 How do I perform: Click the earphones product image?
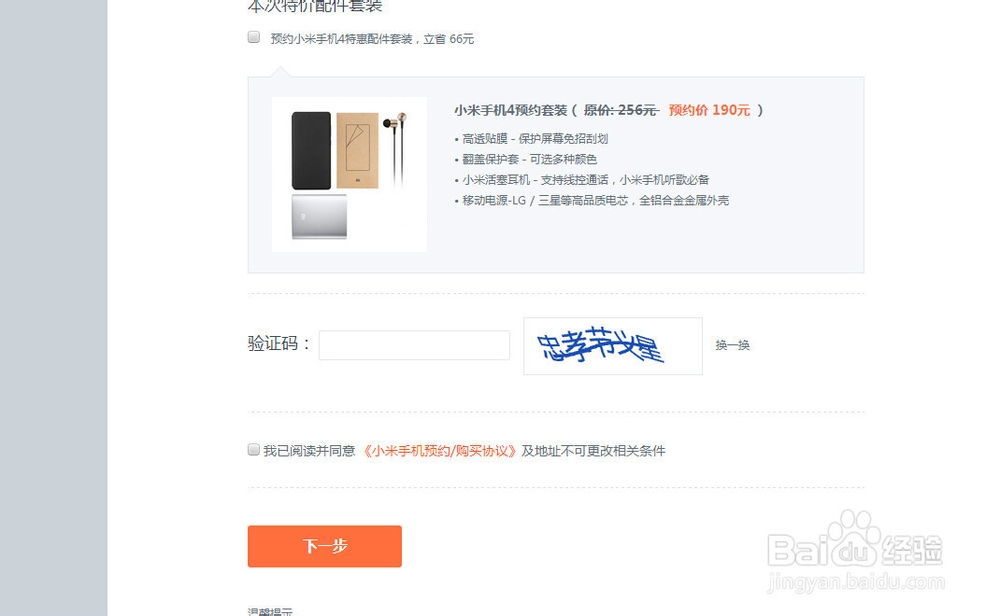[395, 150]
